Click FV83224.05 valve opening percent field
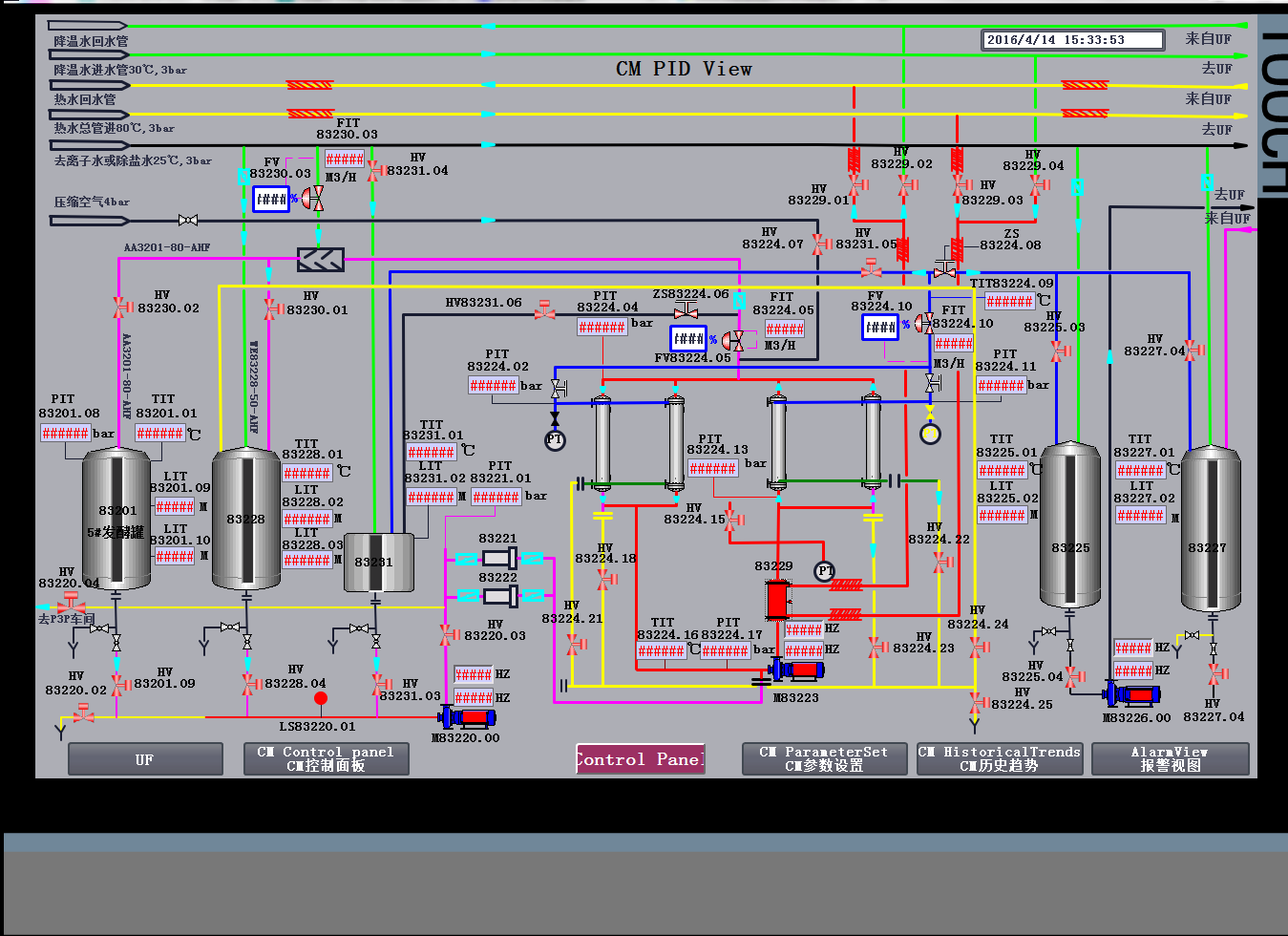 [x=687, y=339]
